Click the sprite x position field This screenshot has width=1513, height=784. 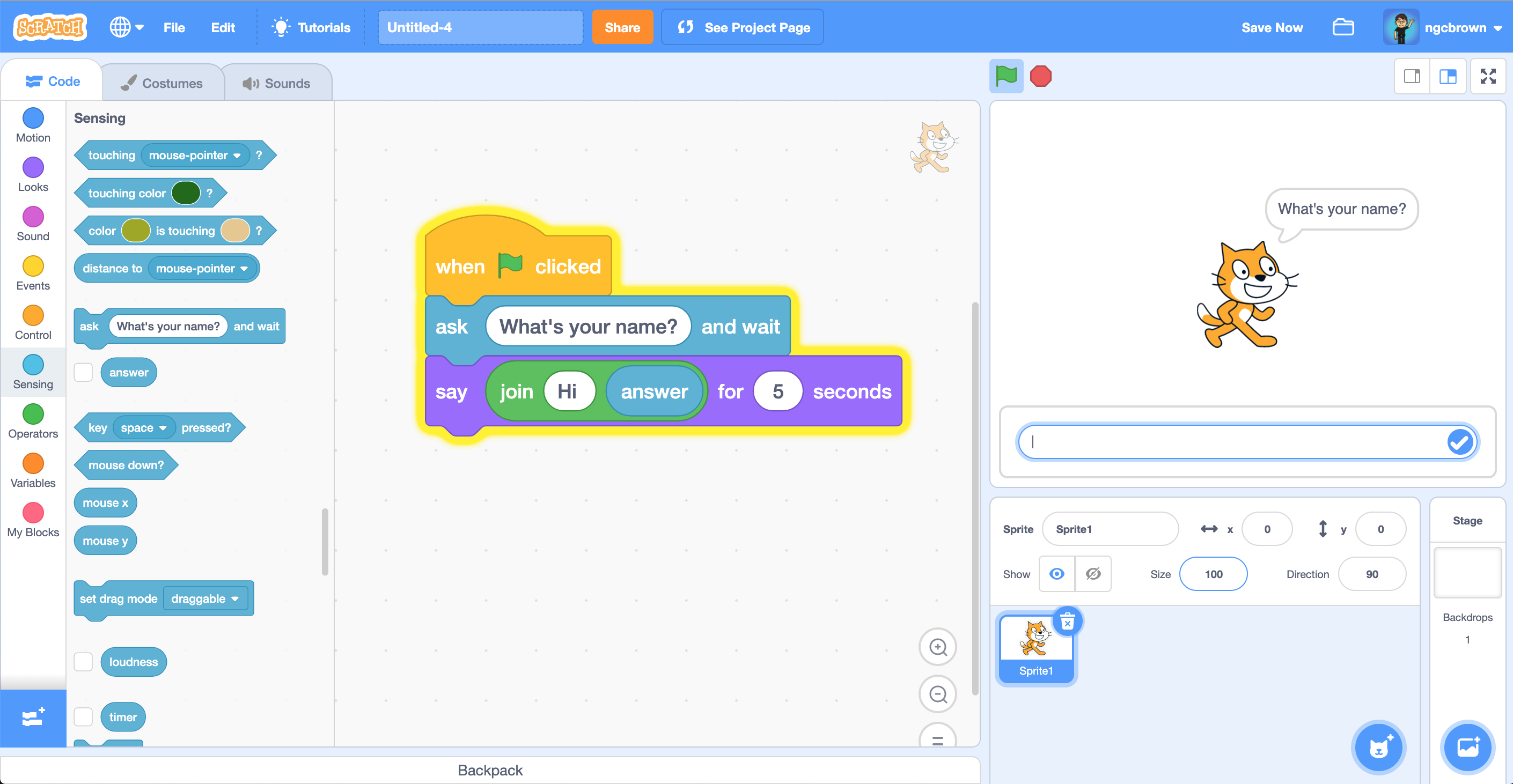tap(1267, 529)
